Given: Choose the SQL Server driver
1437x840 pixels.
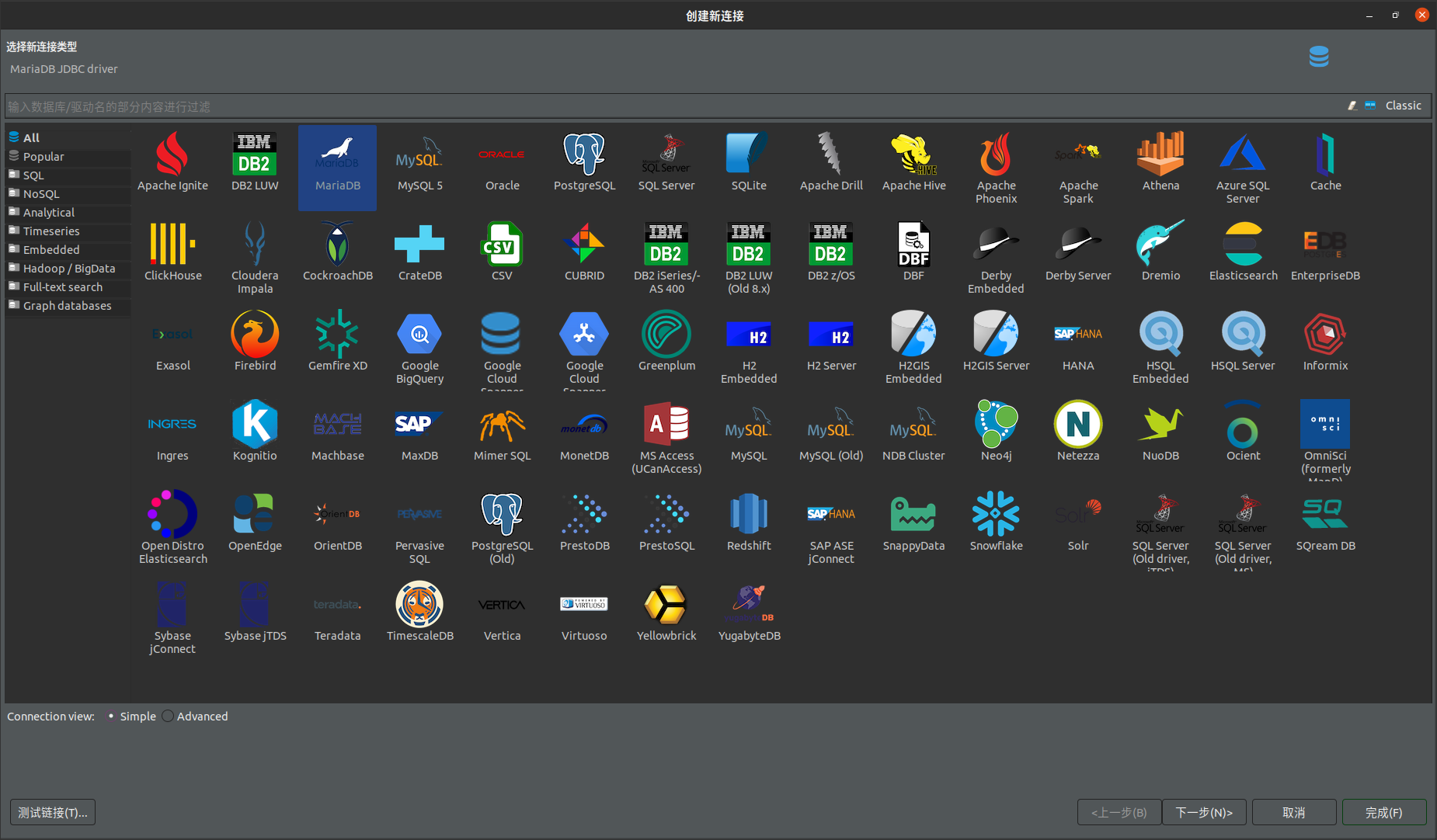Looking at the screenshot, I should tap(666, 161).
